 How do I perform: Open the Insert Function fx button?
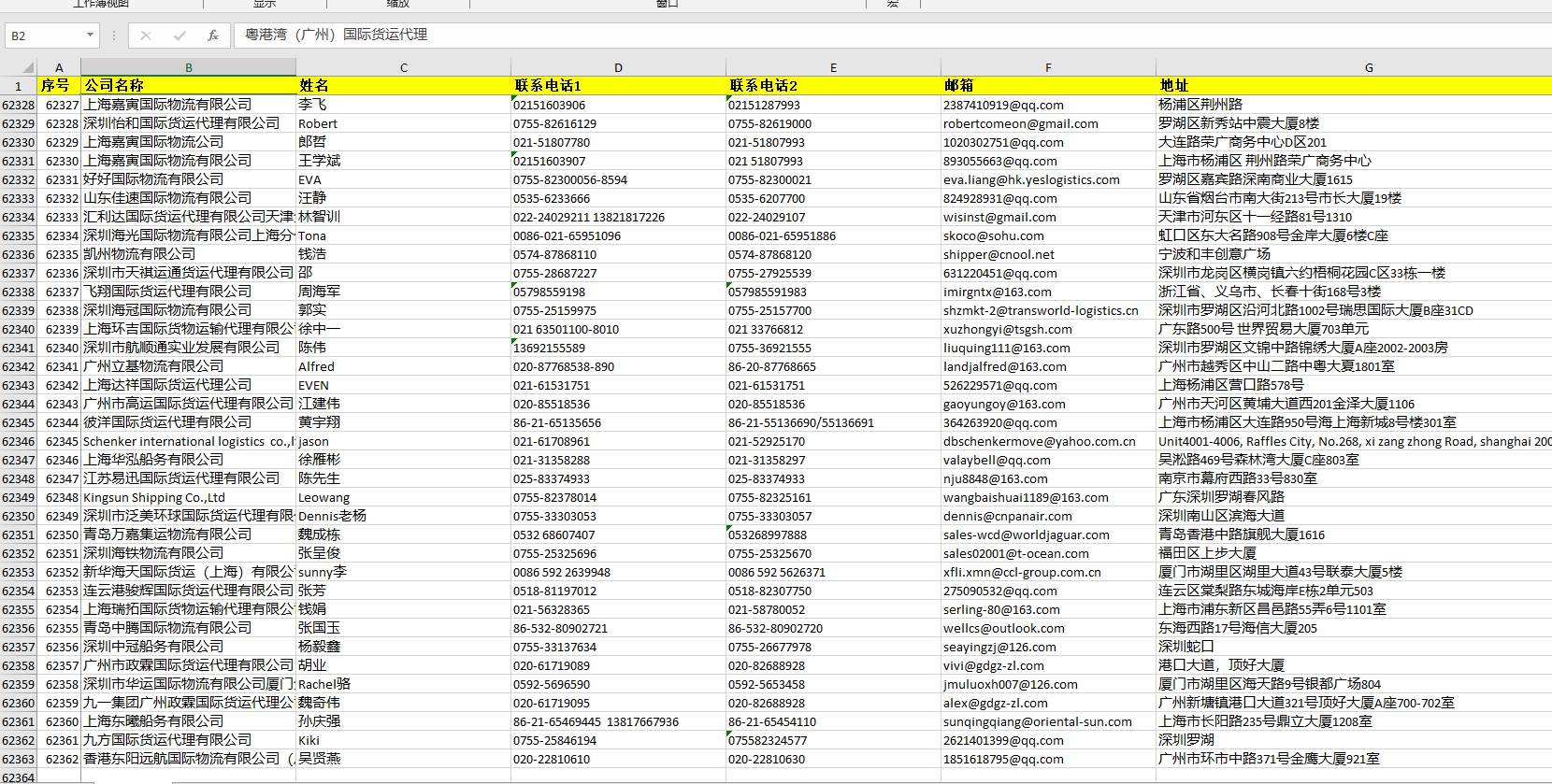213,36
